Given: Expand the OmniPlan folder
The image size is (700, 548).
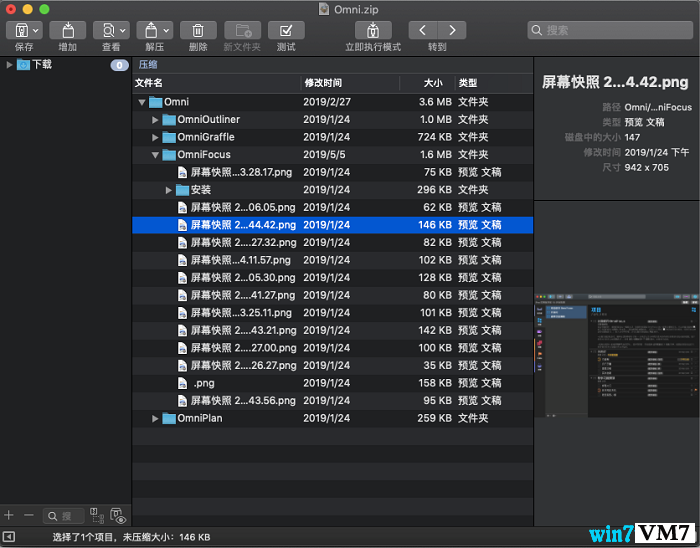Looking at the screenshot, I should tap(155, 419).
